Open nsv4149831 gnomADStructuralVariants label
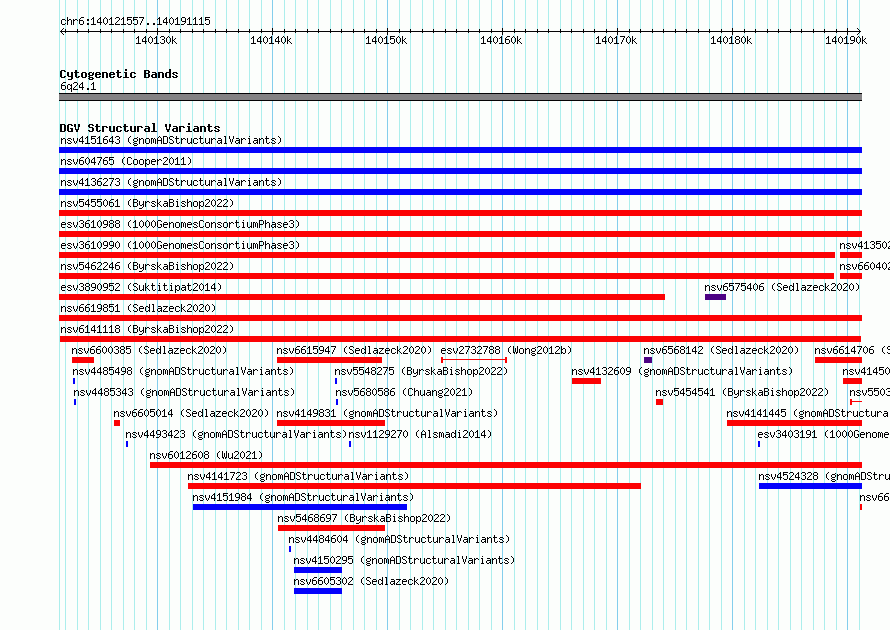The width and height of the screenshot is (890, 630). (387, 413)
